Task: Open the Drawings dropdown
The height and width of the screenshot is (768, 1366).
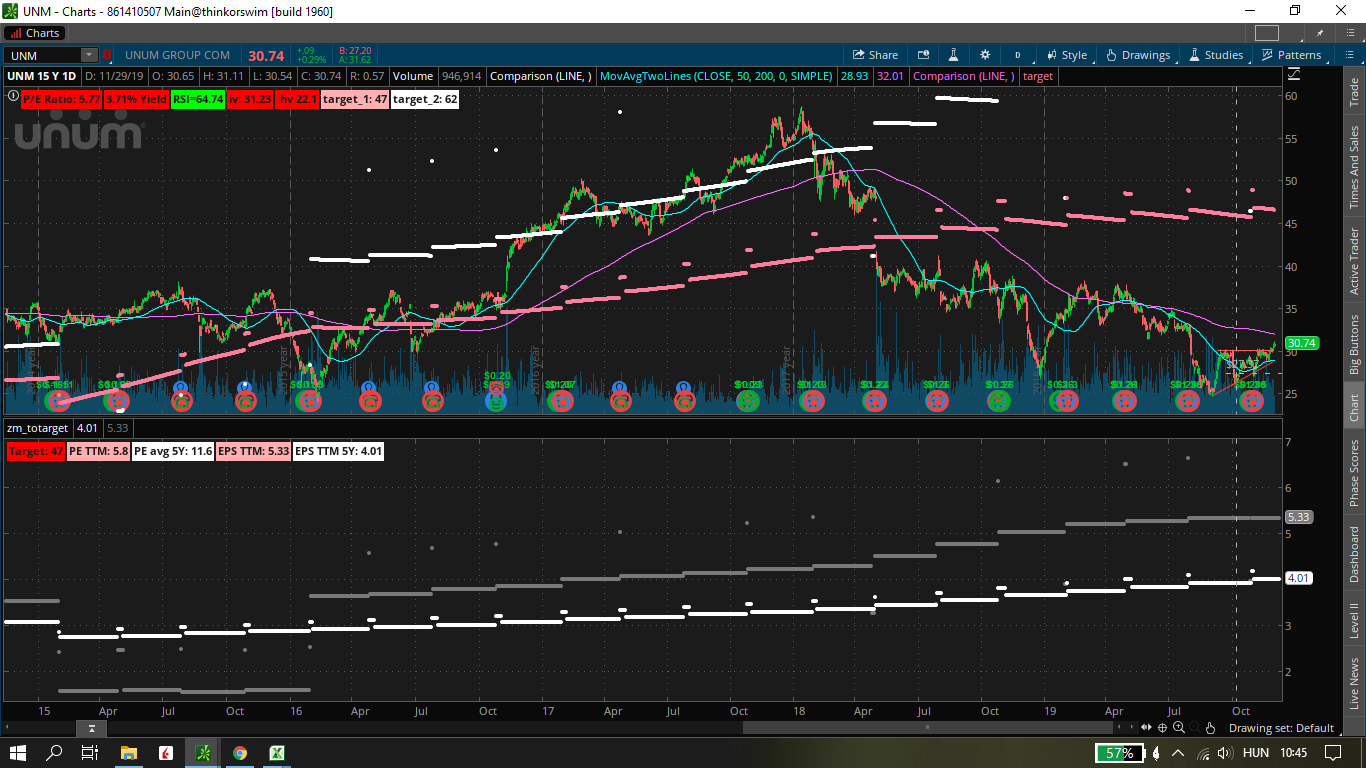Action: (1137, 55)
